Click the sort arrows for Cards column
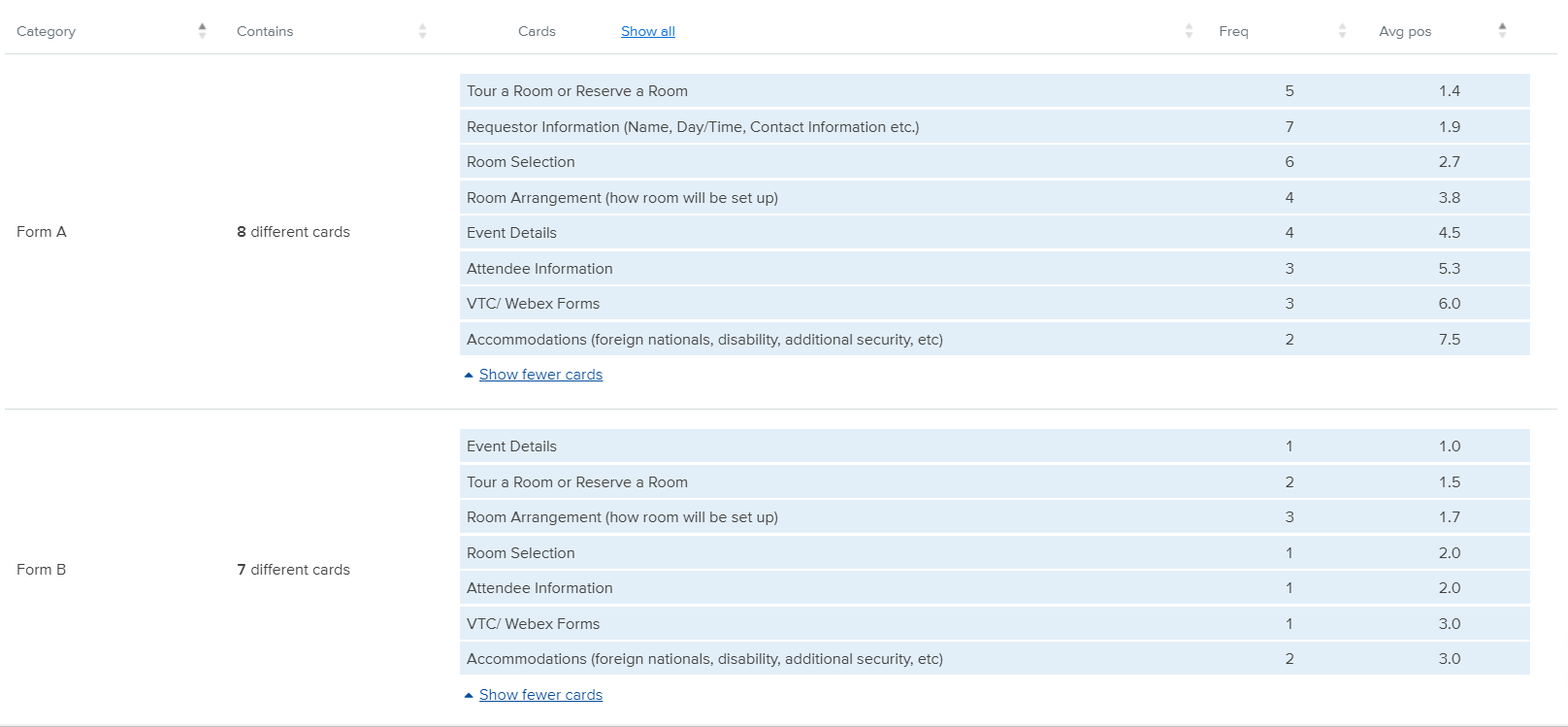Screen dimensions: 1568x727 pos(1189,31)
